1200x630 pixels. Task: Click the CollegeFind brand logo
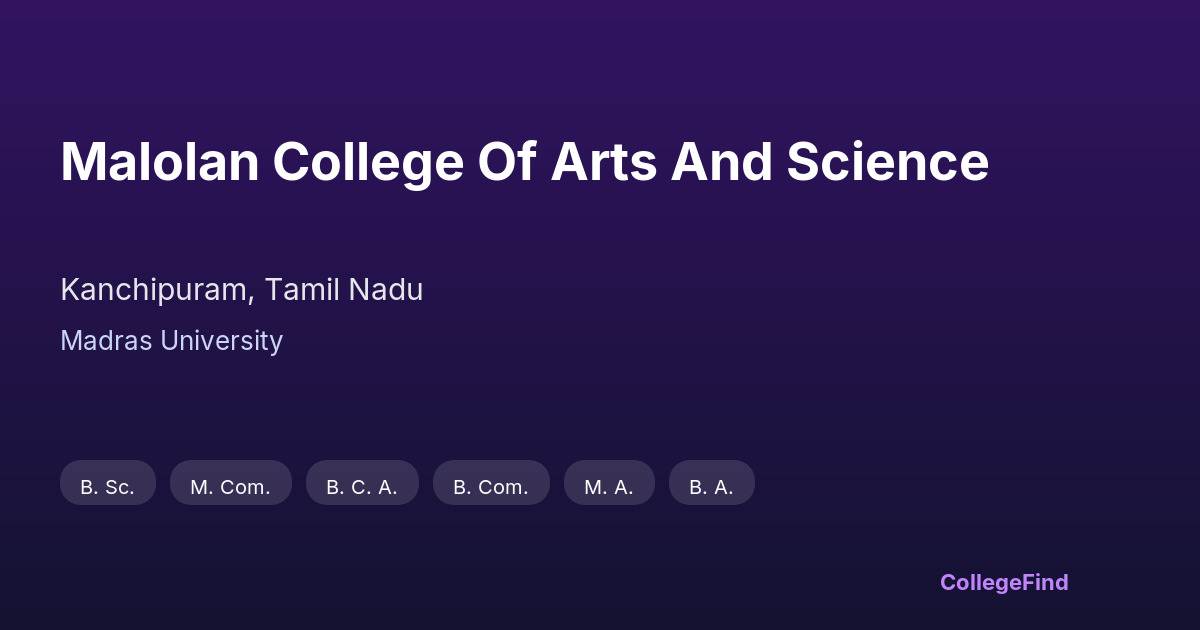(1003, 582)
